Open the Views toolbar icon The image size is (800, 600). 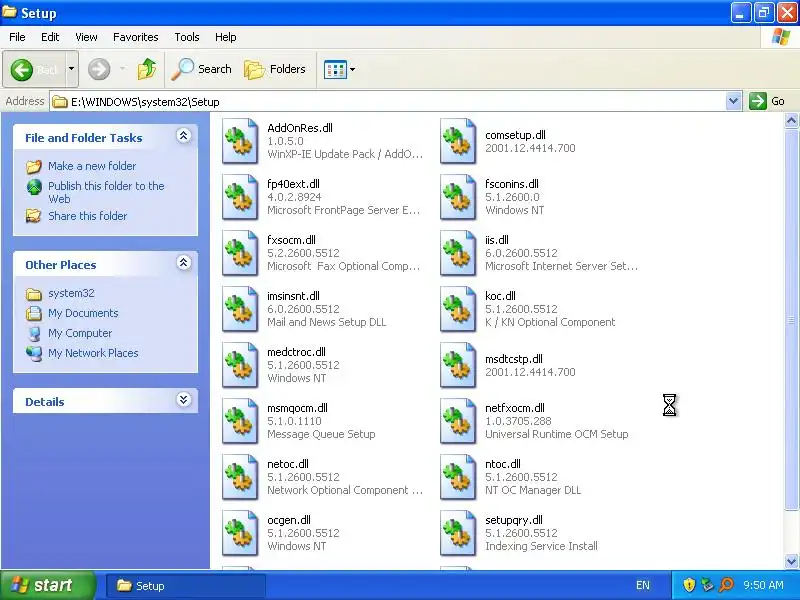tap(335, 69)
